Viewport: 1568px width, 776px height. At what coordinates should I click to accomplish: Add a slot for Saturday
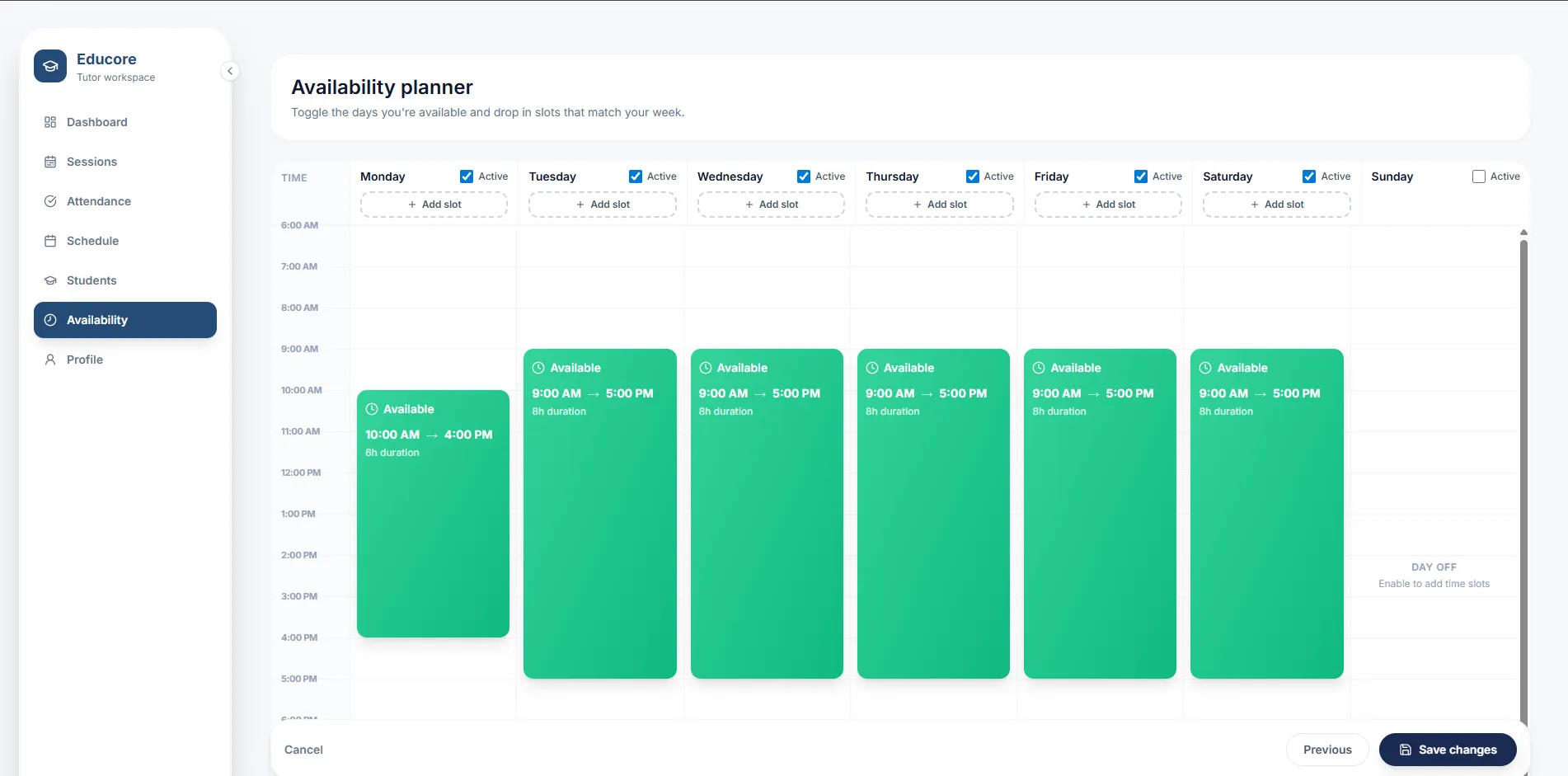pyautogui.click(x=1277, y=205)
